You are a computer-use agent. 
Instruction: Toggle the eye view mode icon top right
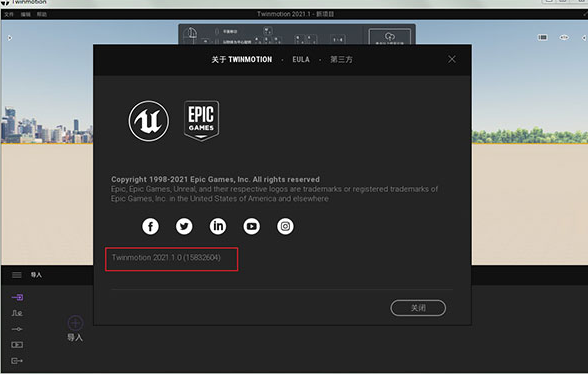pos(564,38)
